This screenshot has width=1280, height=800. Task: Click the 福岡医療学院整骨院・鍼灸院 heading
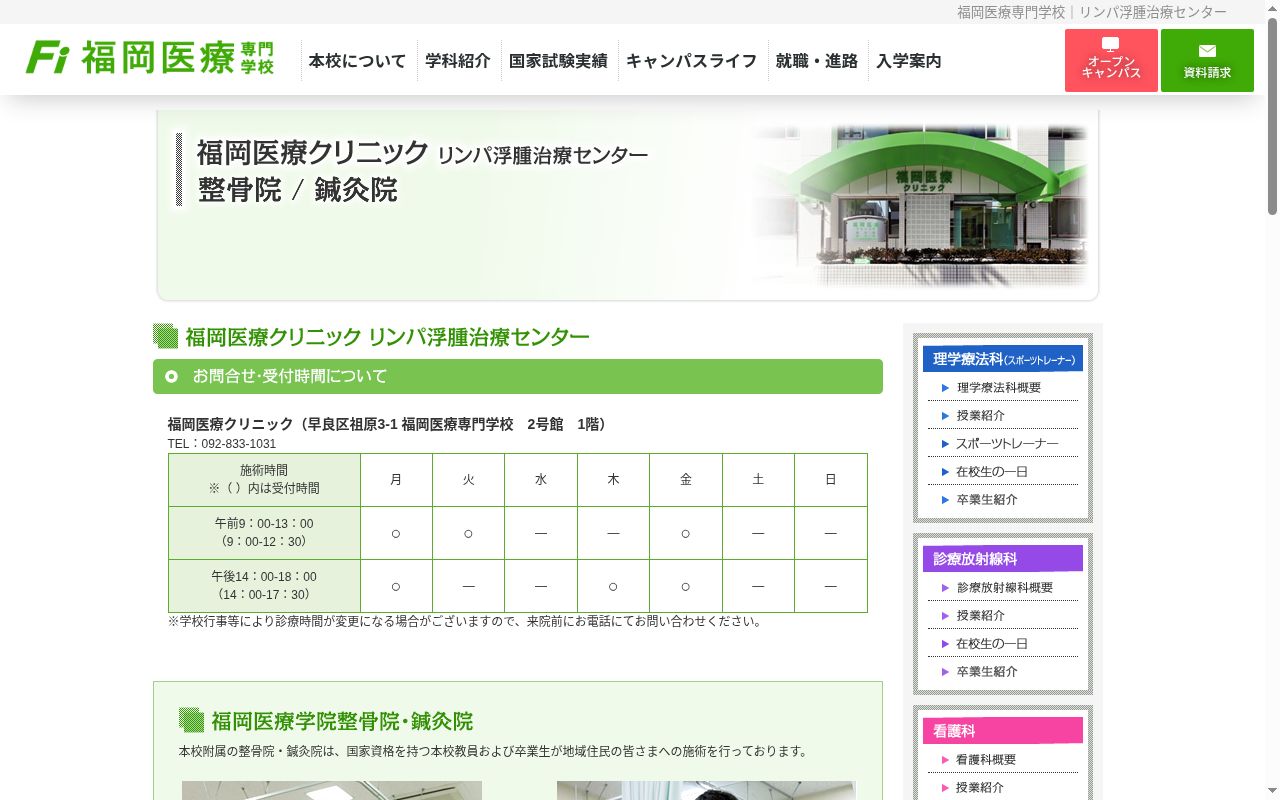coord(342,721)
